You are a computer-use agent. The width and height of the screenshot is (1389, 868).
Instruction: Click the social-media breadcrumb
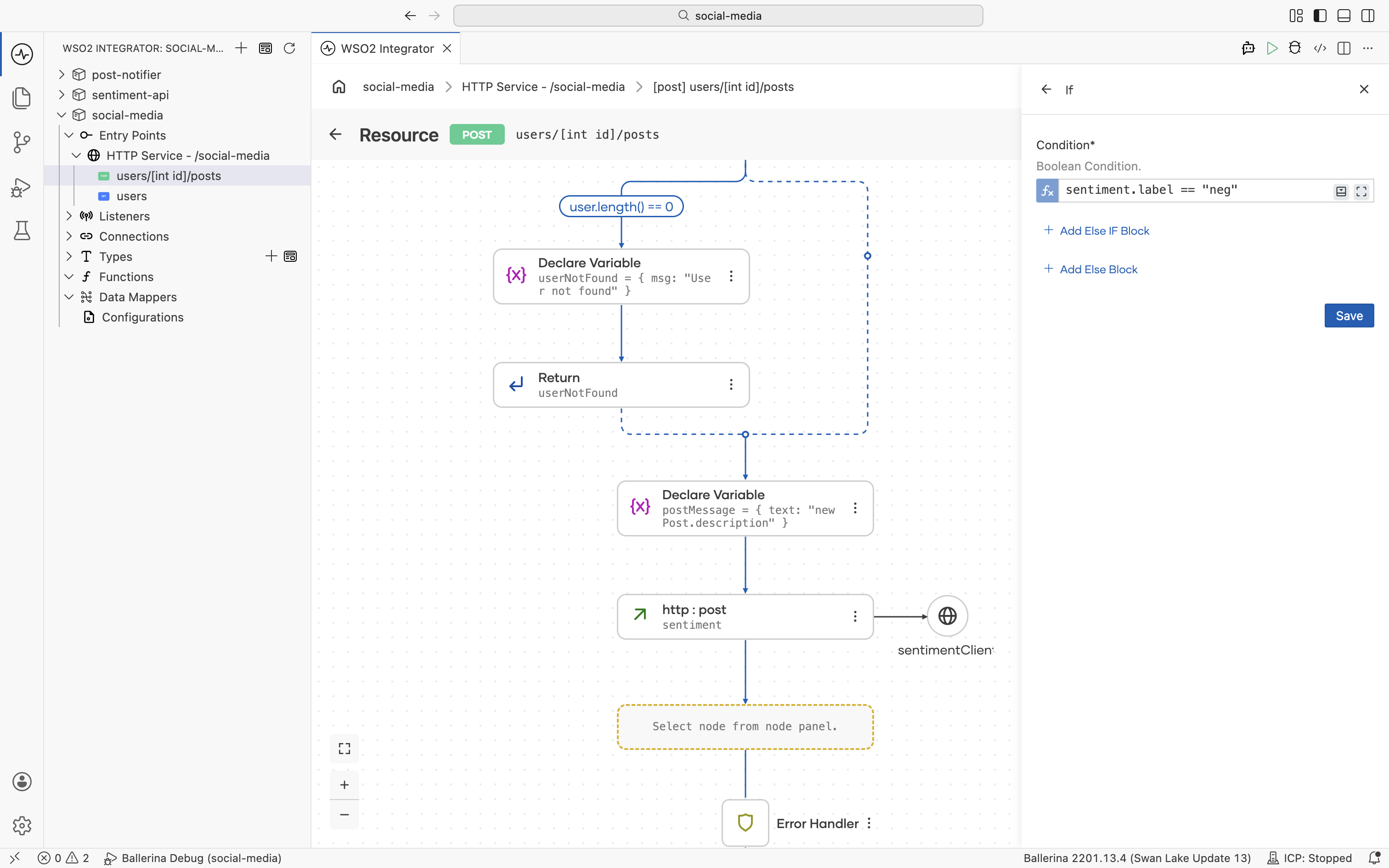pyautogui.click(x=398, y=87)
